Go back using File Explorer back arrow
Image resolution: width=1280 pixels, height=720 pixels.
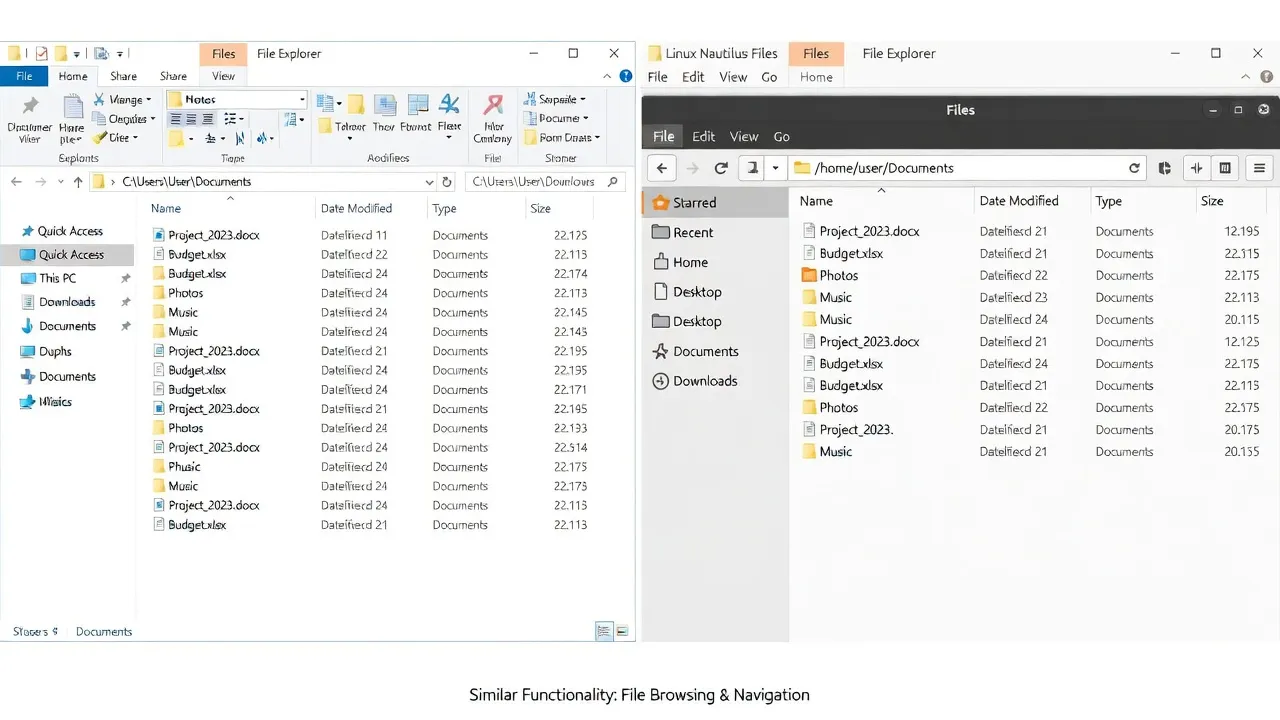coord(16,182)
